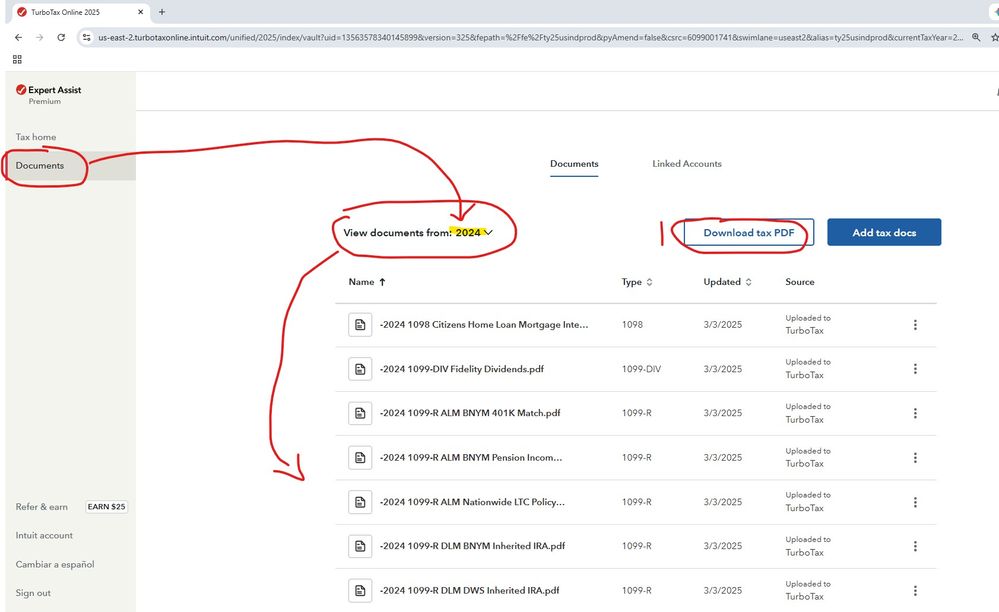Viewport: 999px width, 612px height.
Task: Open the apps grid icon in bookmarks bar
Action: (x=17, y=59)
